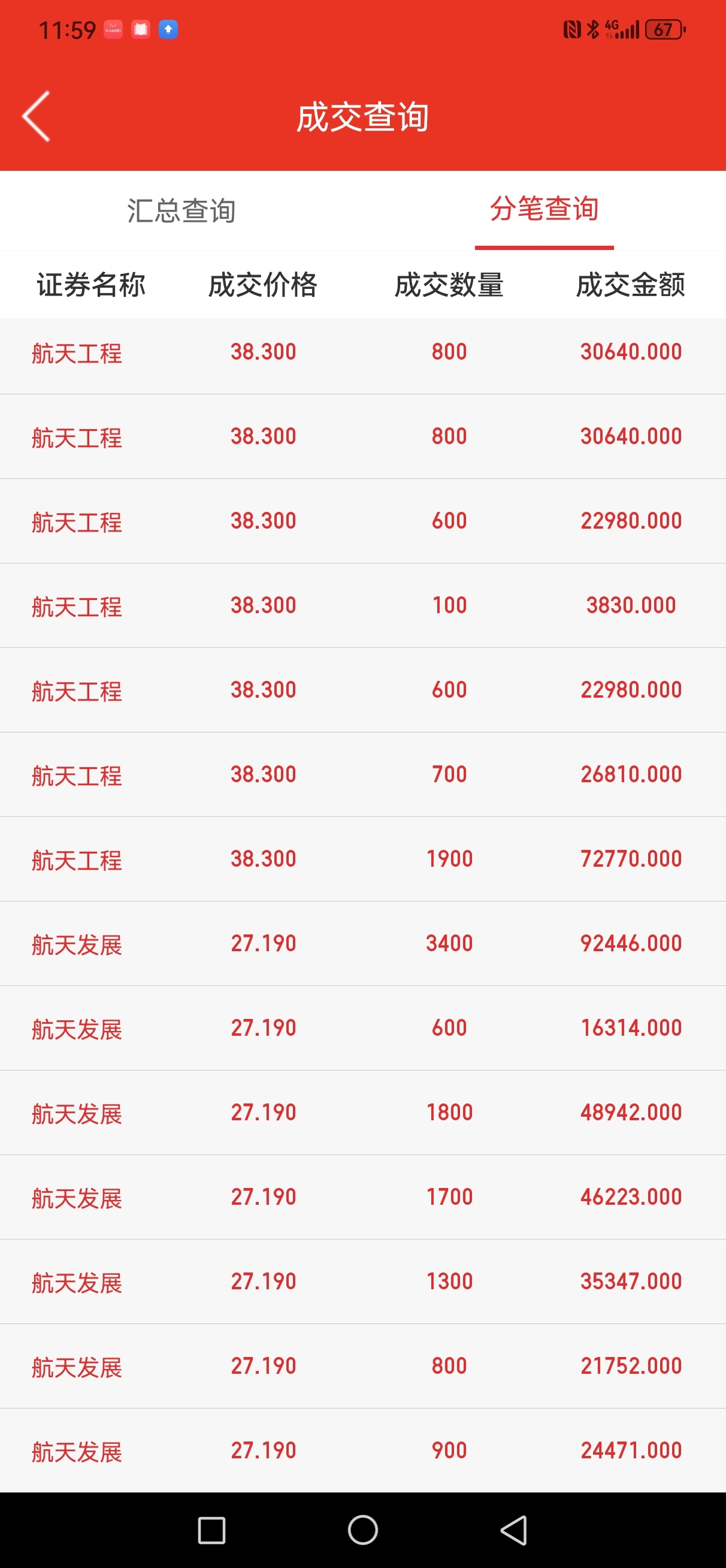Tap the Huawei notification icon in the status bar
This screenshot has height=1568, width=726.
(x=113, y=29)
